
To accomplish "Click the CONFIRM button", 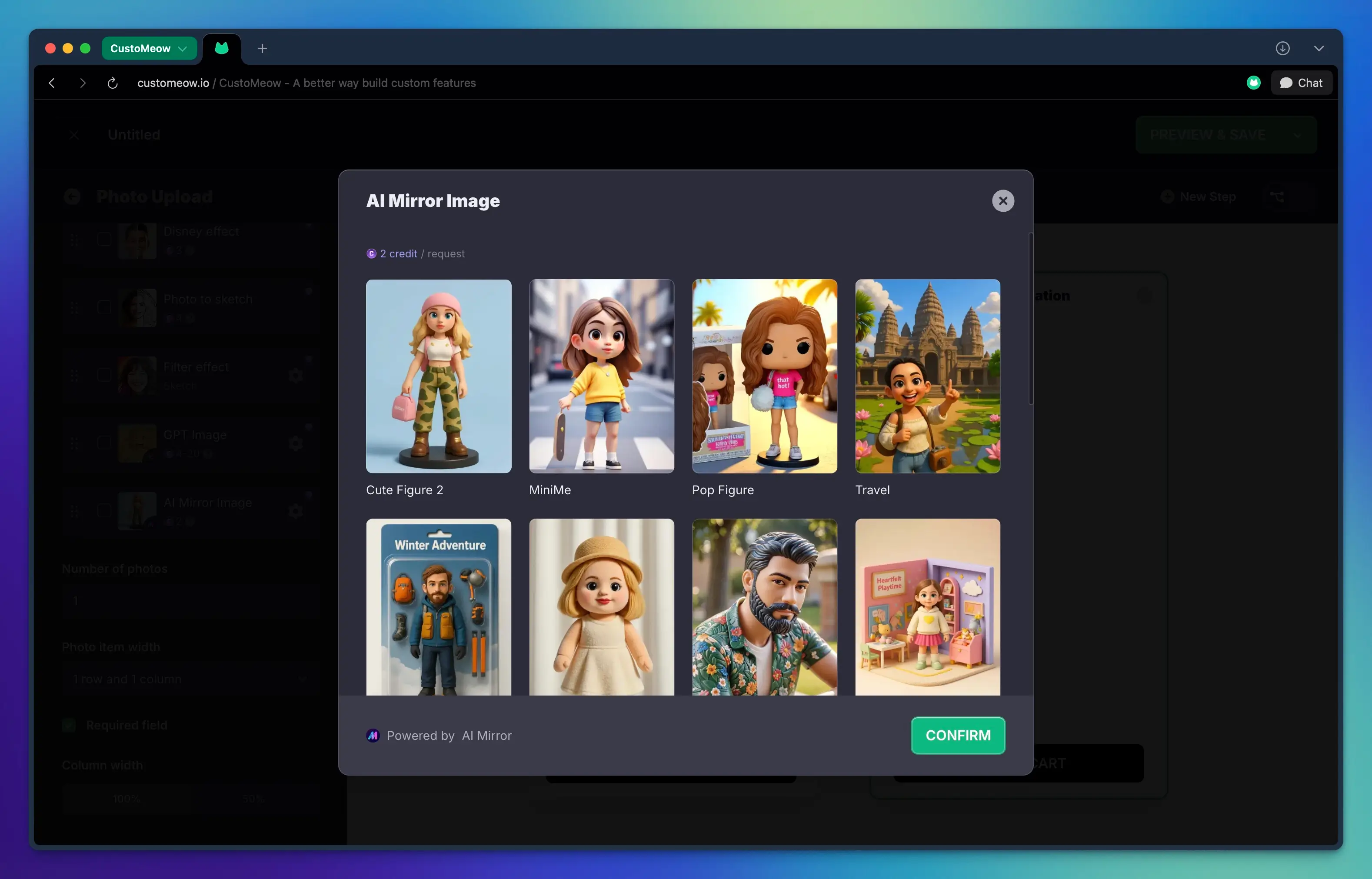I will point(958,735).
